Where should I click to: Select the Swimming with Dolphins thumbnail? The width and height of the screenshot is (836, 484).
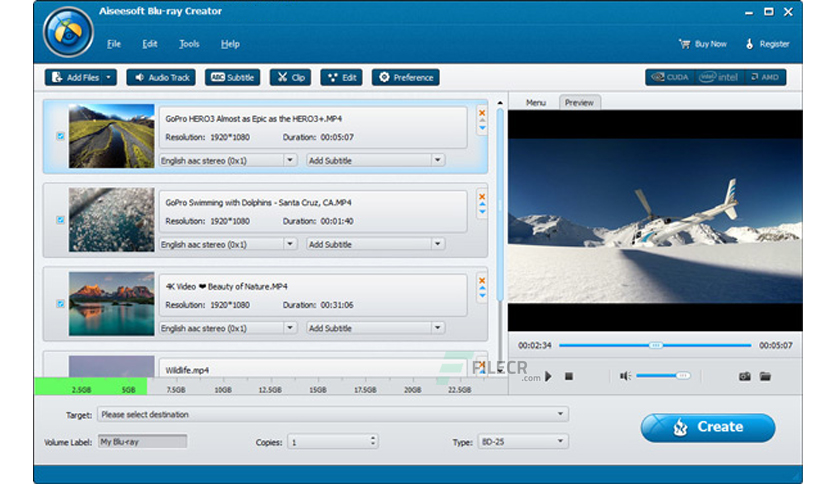pos(111,220)
